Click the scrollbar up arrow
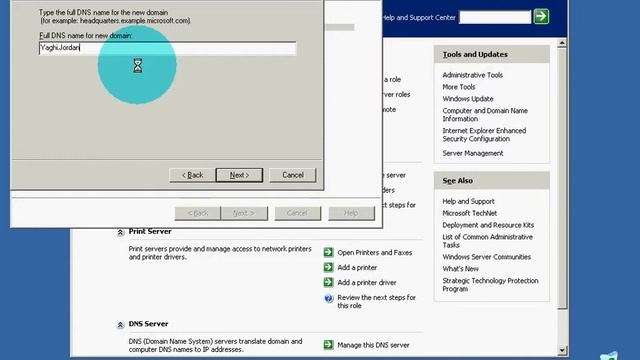640x360 pixels. click(562, 43)
